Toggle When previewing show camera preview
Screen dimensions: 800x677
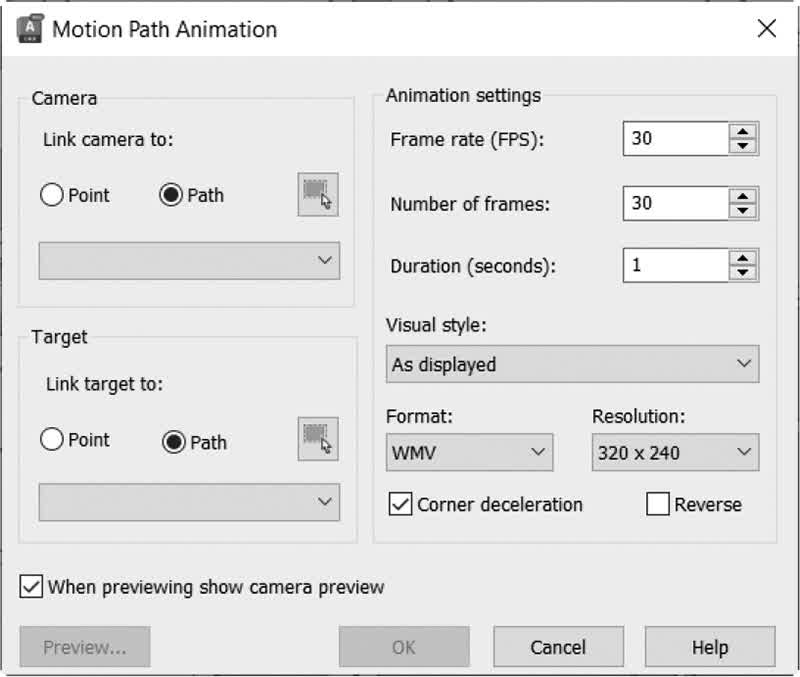[31, 587]
